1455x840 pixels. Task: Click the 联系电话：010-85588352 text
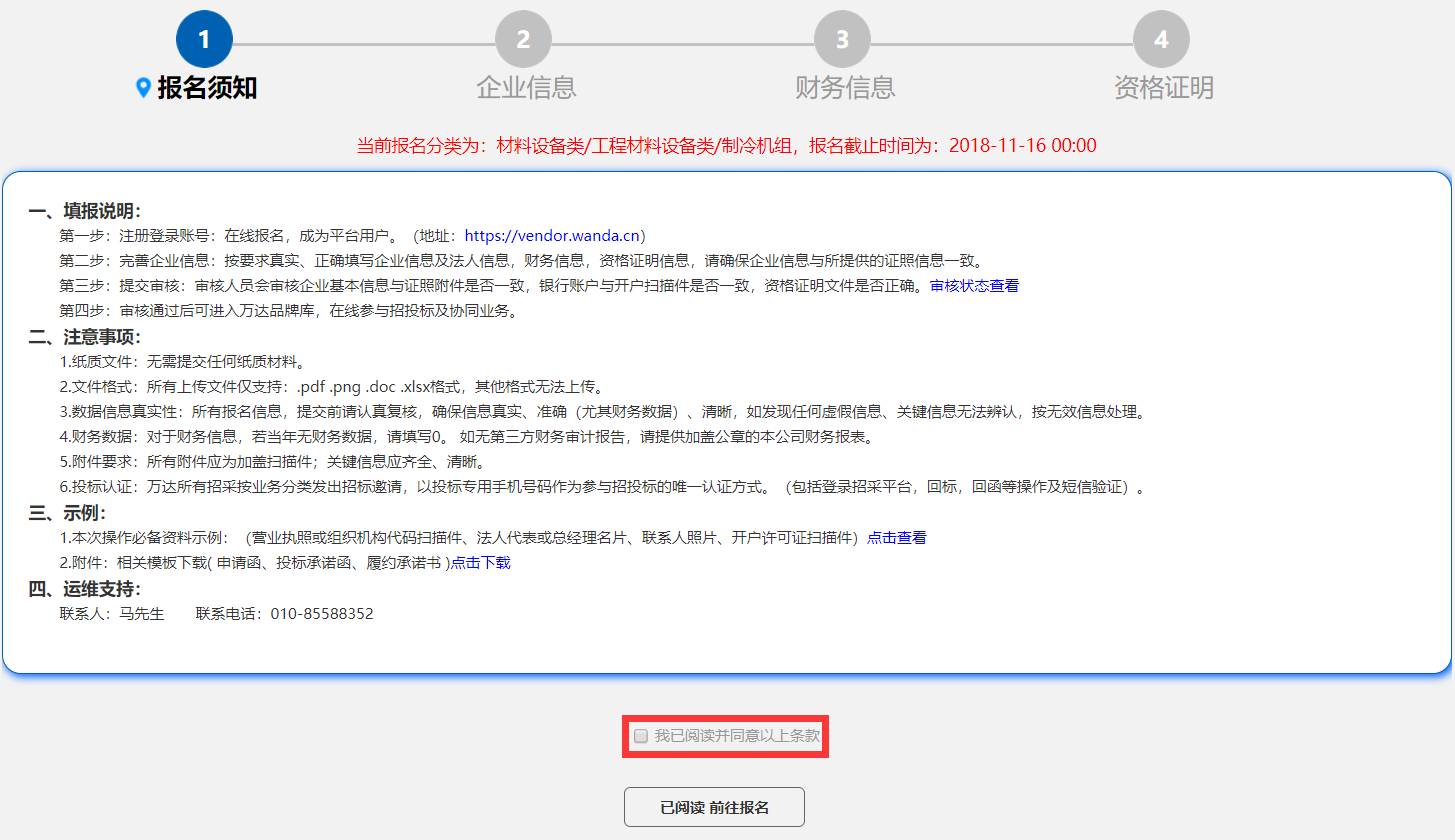pyautogui.click(x=285, y=614)
